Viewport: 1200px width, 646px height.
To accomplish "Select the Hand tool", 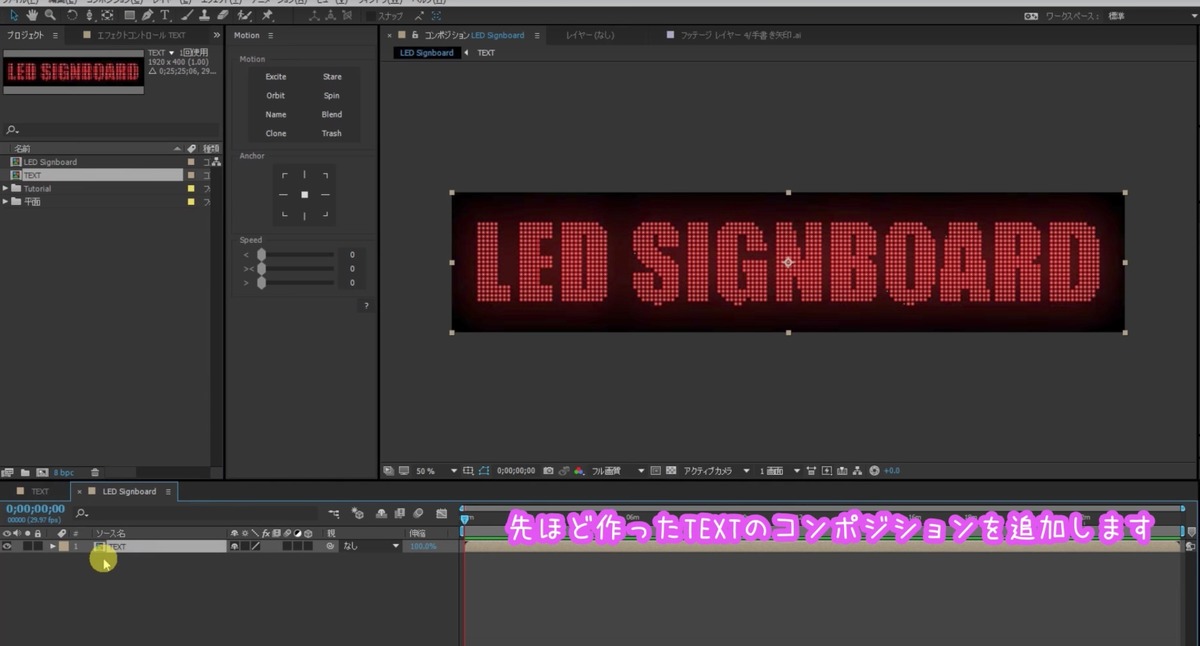I will click(x=30, y=17).
